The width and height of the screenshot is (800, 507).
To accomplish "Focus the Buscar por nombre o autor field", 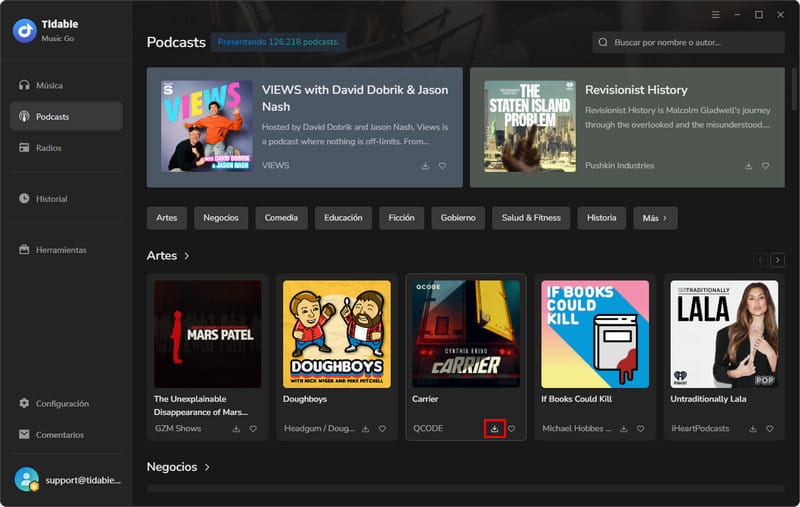I will [688, 42].
